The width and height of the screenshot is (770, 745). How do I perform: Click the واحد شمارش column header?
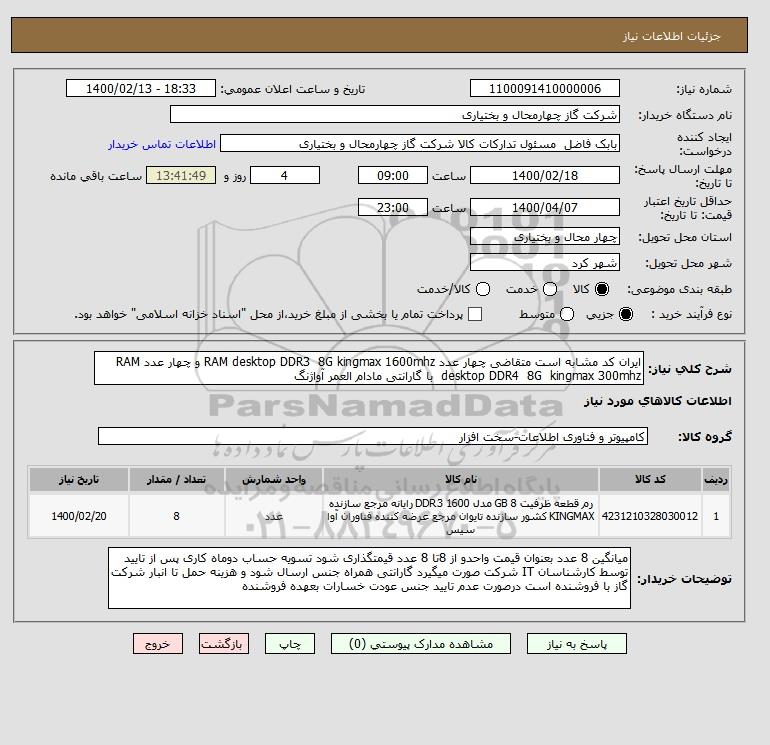pos(274,479)
